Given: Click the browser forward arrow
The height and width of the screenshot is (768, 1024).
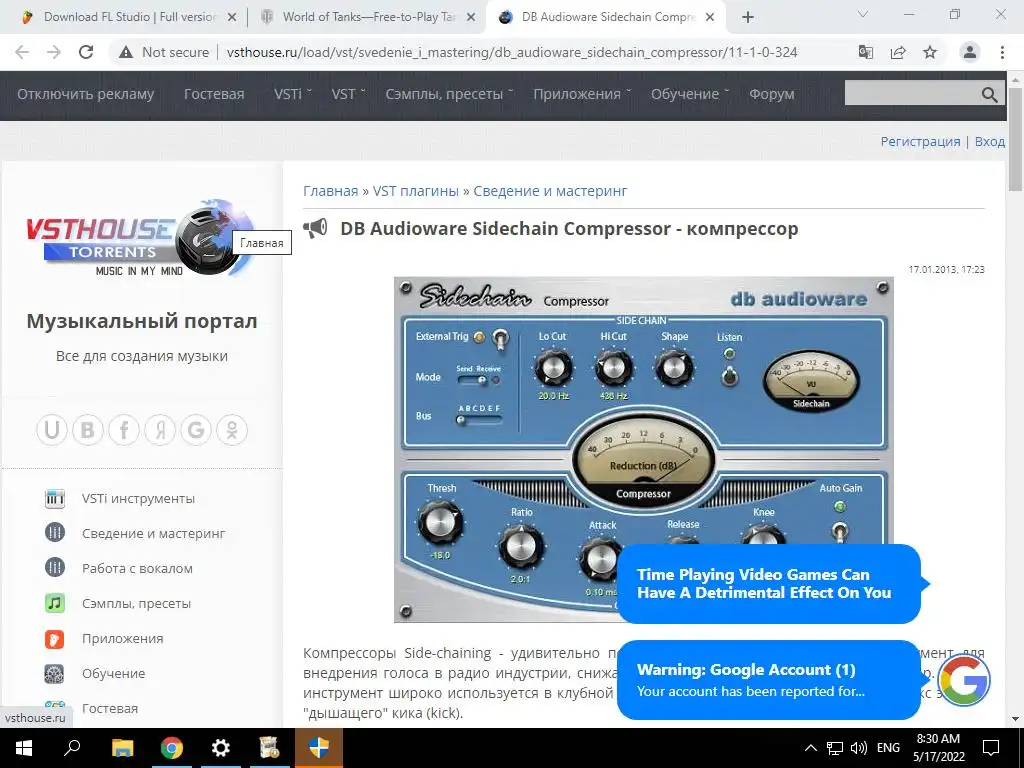Looking at the screenshot, I should click(x=54, y=52).
